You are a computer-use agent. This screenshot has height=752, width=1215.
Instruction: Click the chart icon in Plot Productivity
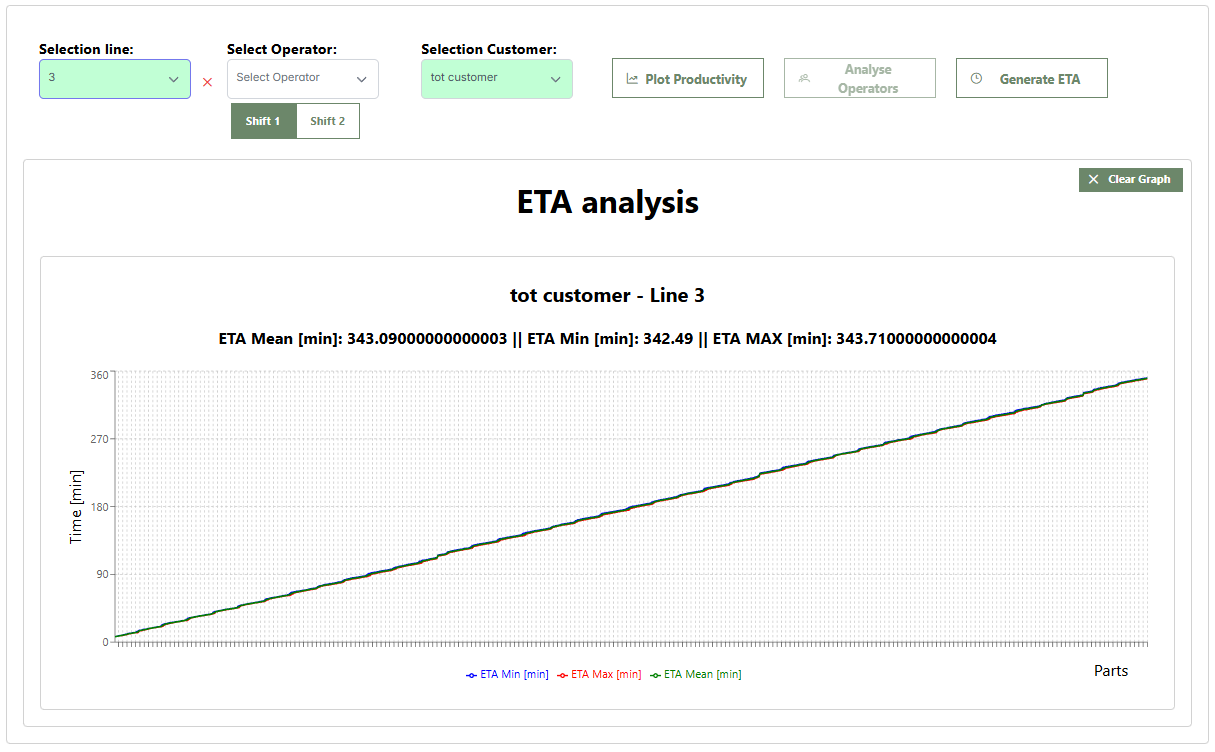(632, 79)
